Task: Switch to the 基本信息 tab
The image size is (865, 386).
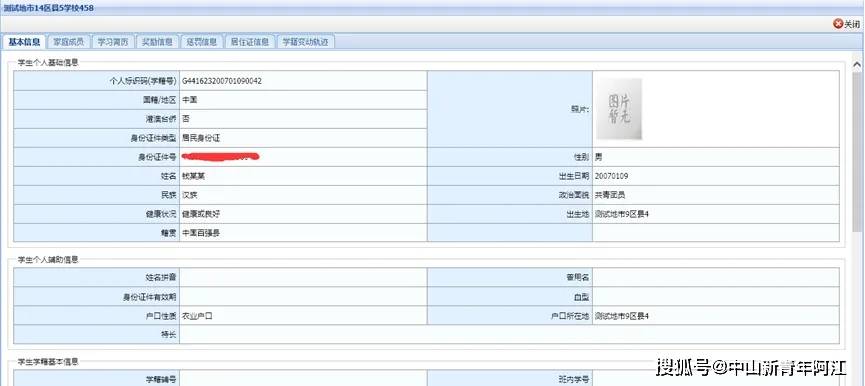Action: [24, 42]
